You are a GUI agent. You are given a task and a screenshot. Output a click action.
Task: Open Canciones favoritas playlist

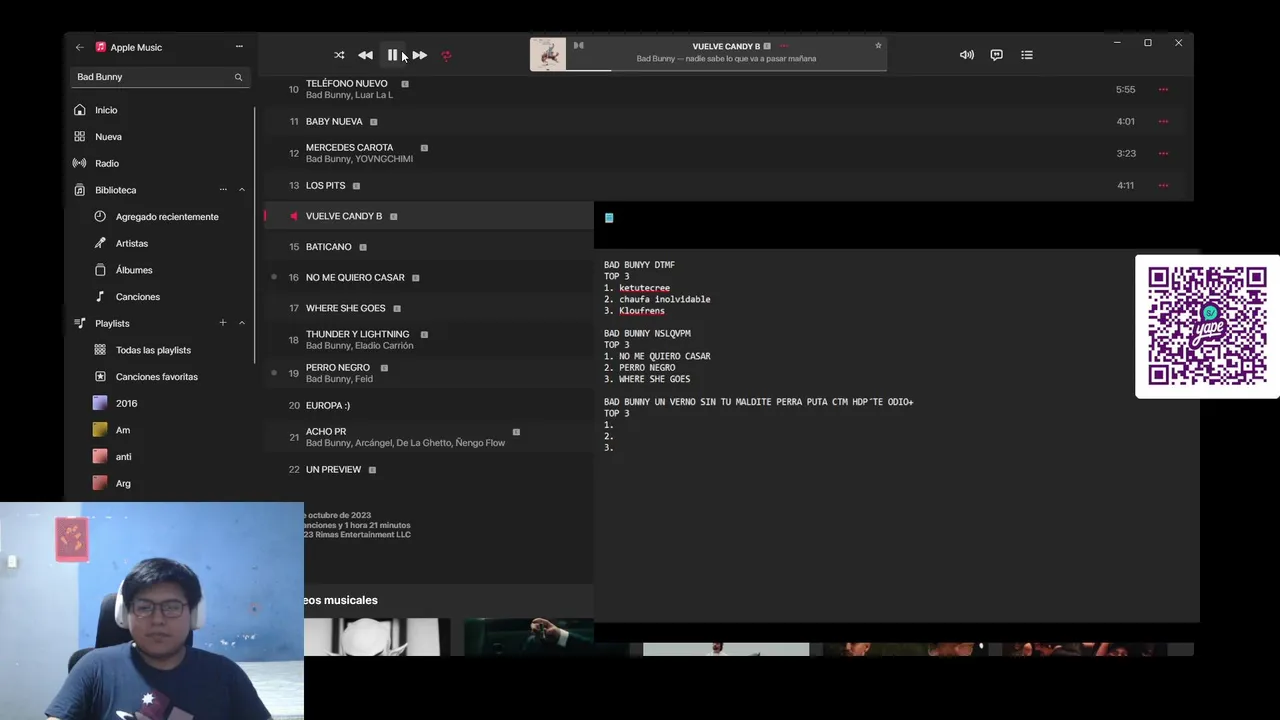tap(157, 377)
